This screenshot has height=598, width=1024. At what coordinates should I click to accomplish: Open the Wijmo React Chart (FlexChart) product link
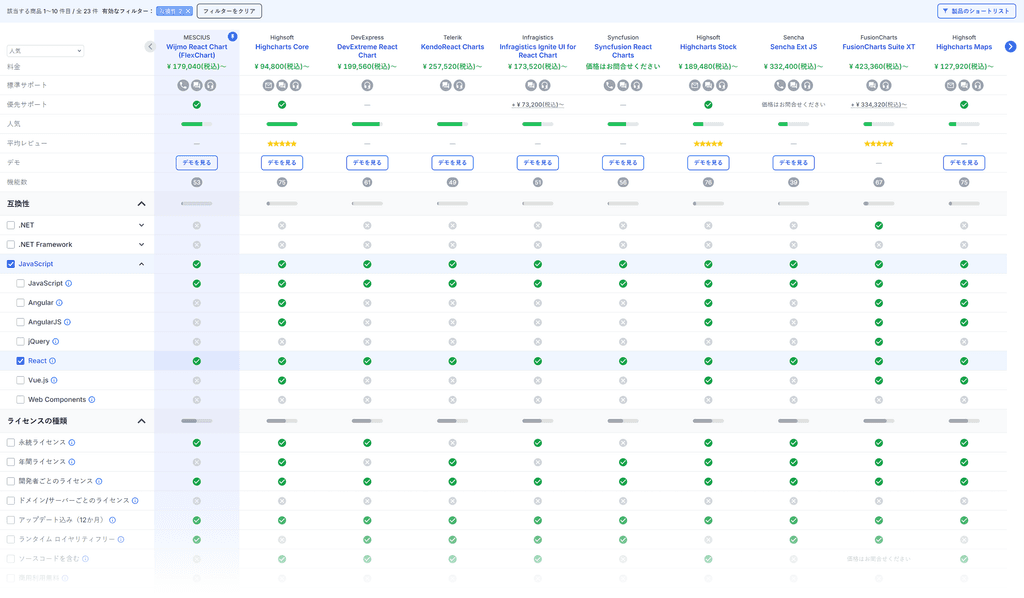coord(197,51)
